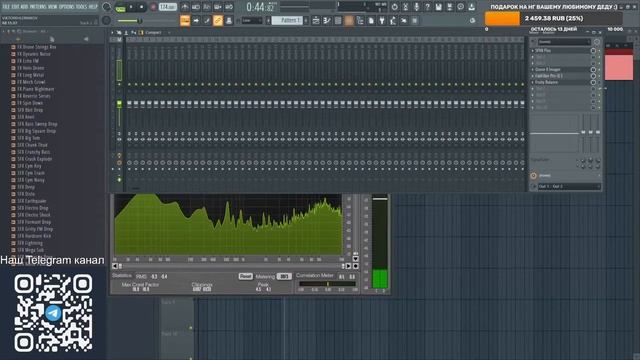This screenshot has height=360, width=640.
Task: Select FX Spin Down in browser
Action: tap(30, 103)
